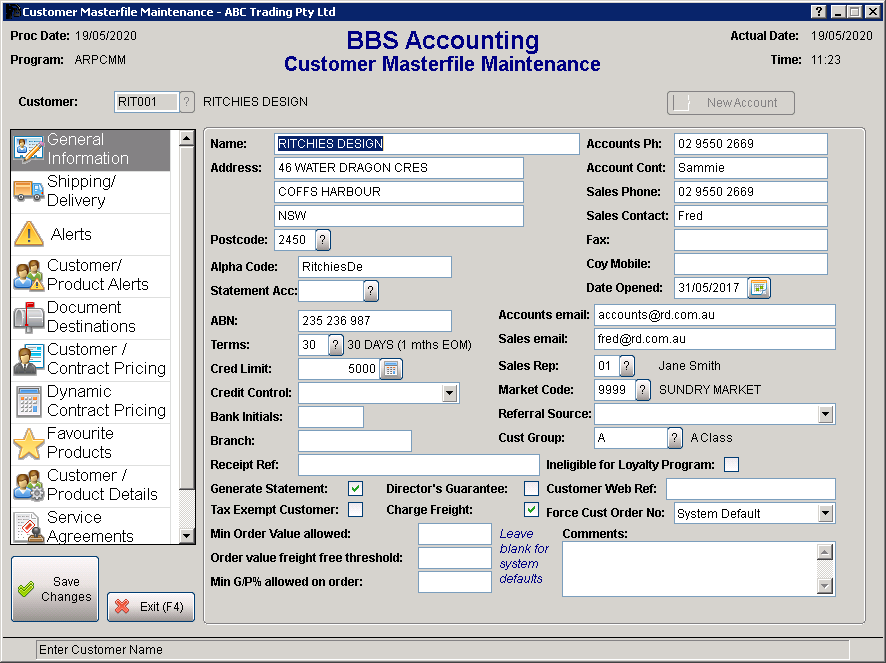Viewport: 886px width, 663px height.
Task: Open the Sales Rep lookup button
Action: tap(627, 366)
